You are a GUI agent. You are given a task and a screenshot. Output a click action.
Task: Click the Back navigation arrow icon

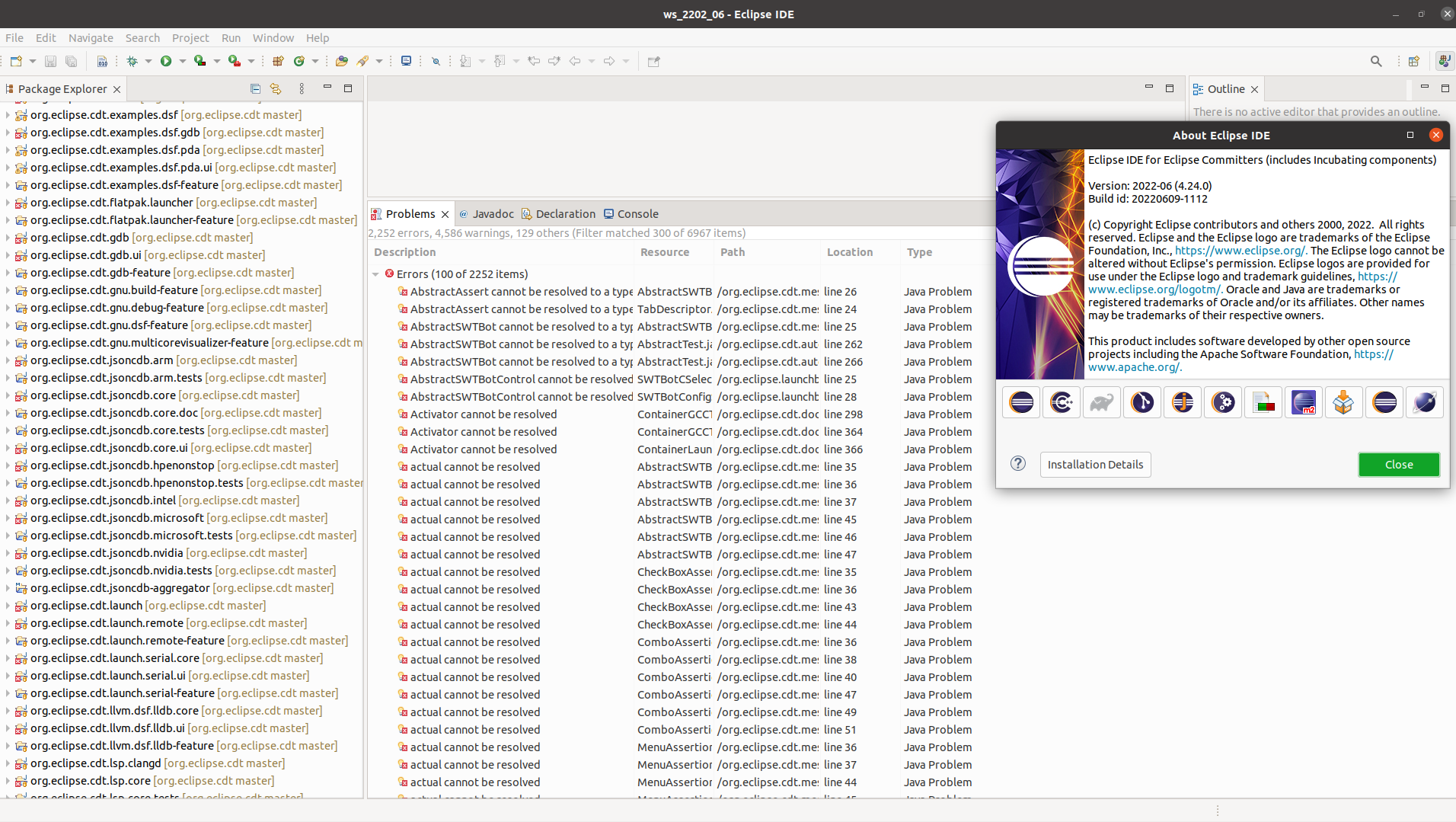coord(575,61)
